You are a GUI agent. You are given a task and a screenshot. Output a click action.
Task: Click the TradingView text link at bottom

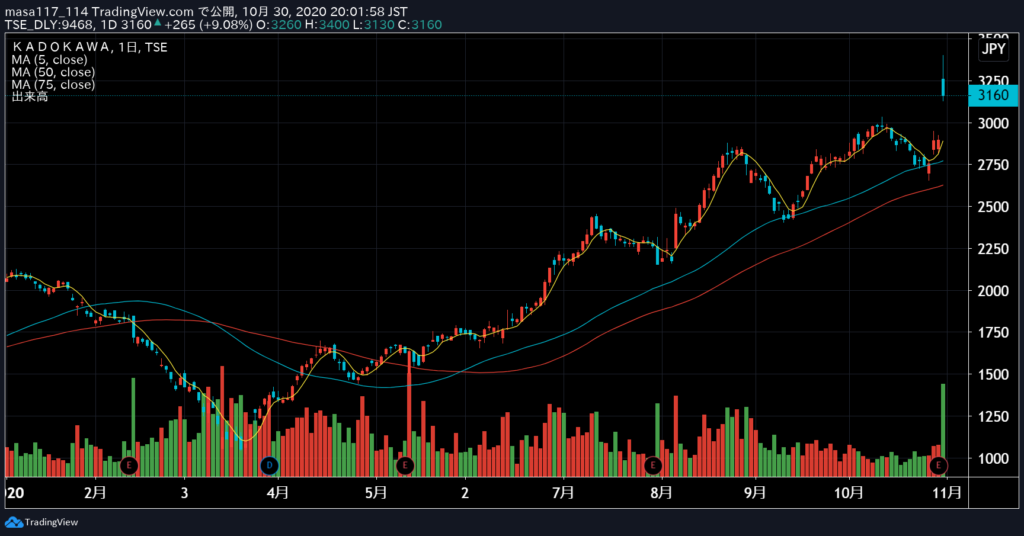pyautogui.click(x=51, y=522)
